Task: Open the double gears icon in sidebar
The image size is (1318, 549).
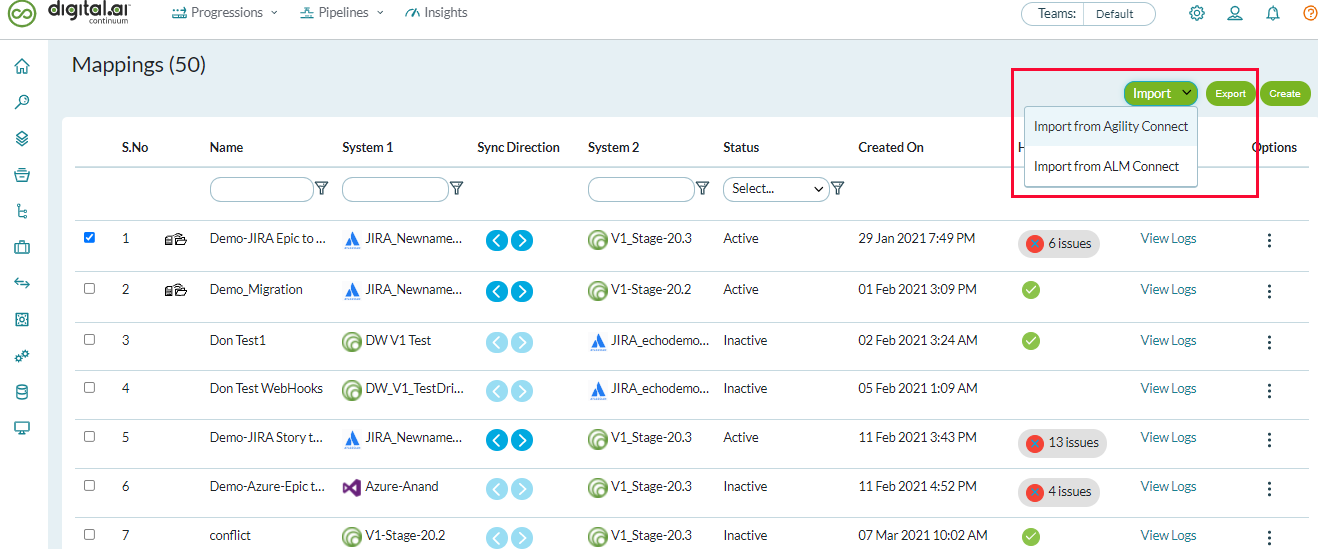Action: (x=21, y=356)
